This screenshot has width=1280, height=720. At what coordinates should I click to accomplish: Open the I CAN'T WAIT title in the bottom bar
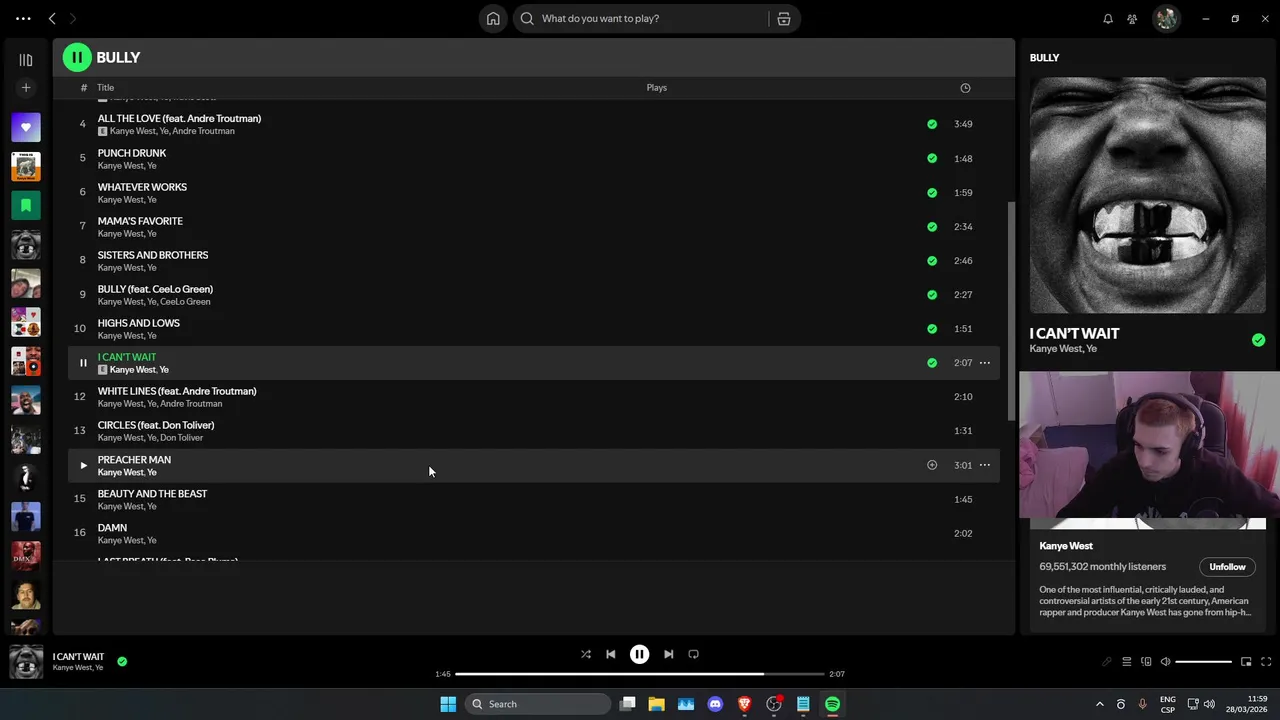coord(78,657)
